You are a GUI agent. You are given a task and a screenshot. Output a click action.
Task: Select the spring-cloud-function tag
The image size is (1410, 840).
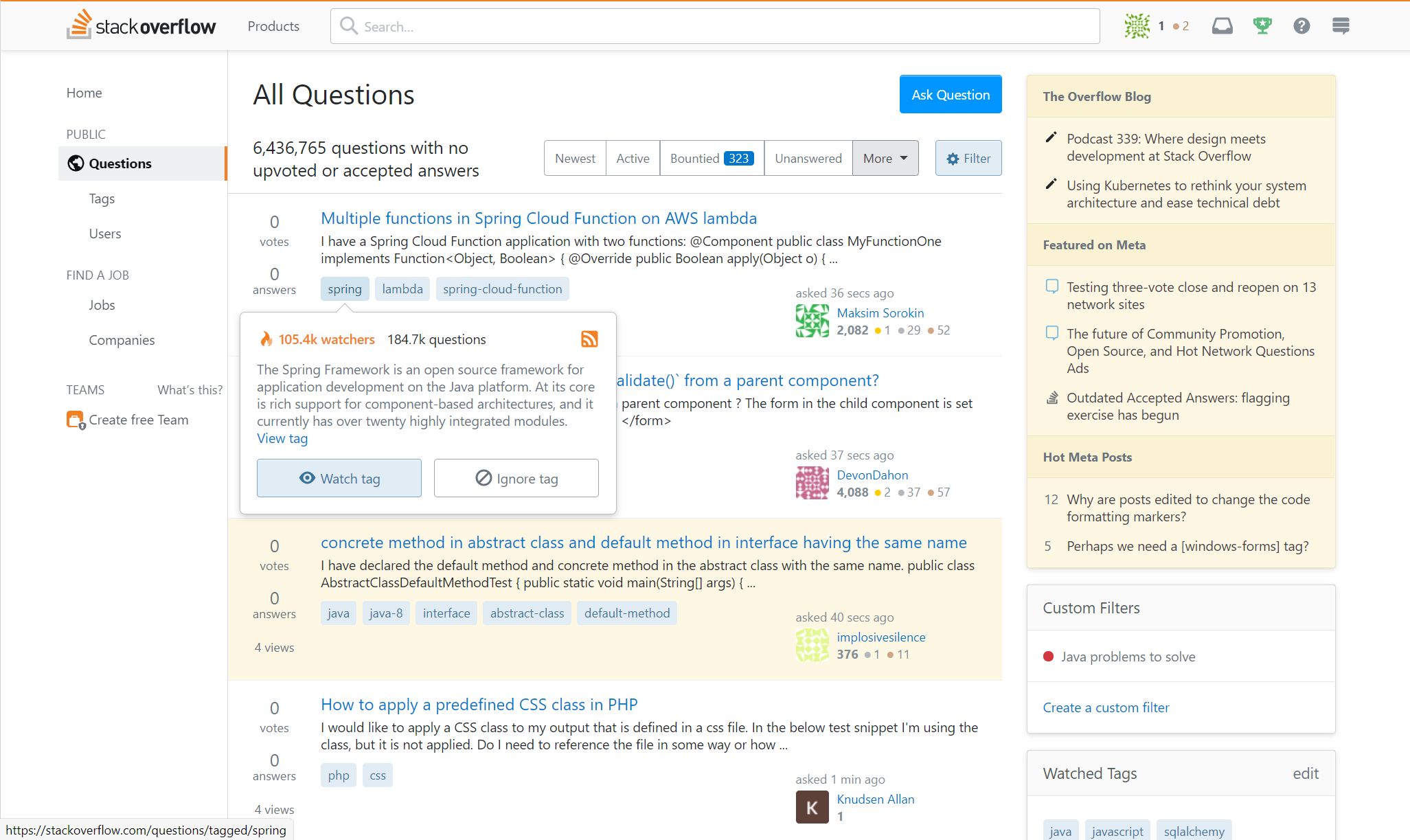pyautogui.click(x=502, y=289)
